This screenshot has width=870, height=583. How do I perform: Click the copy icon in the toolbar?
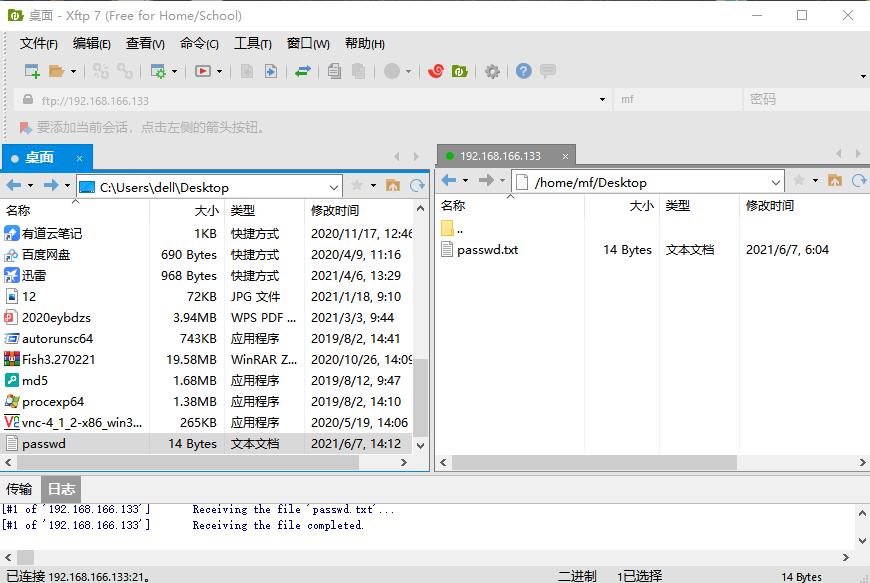point(334,71)
